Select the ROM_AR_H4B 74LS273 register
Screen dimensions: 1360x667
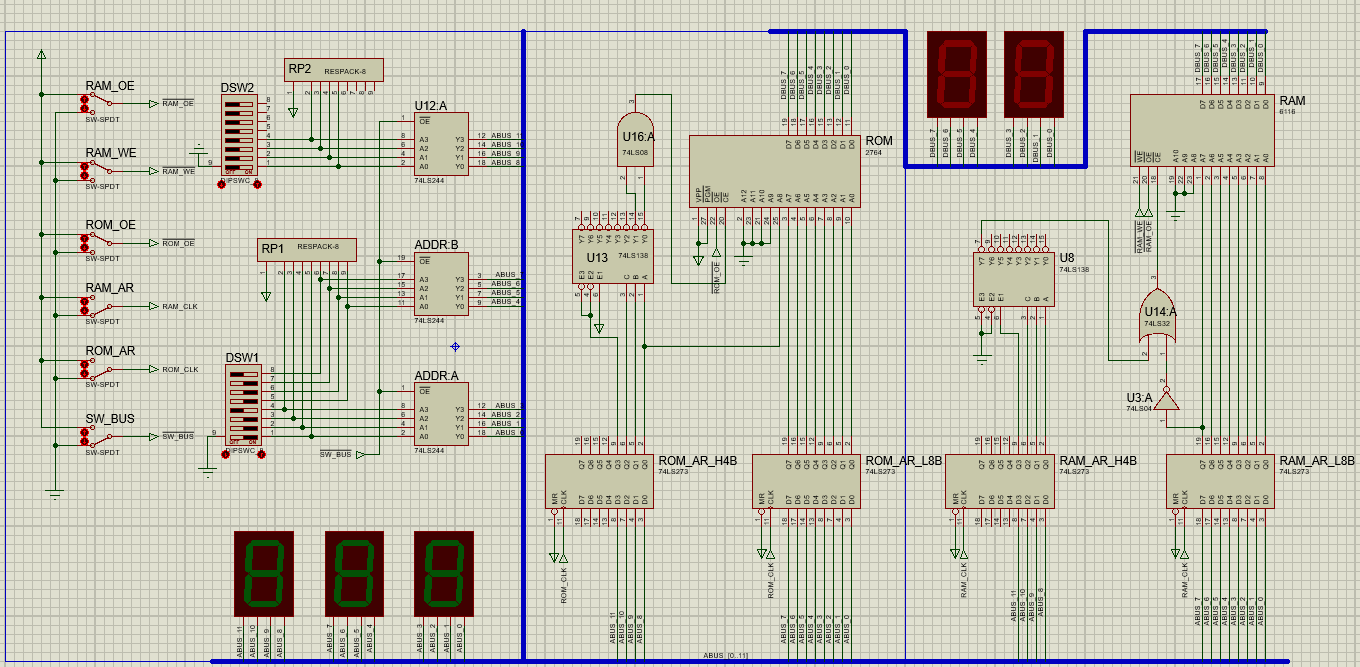pos(599,481)
